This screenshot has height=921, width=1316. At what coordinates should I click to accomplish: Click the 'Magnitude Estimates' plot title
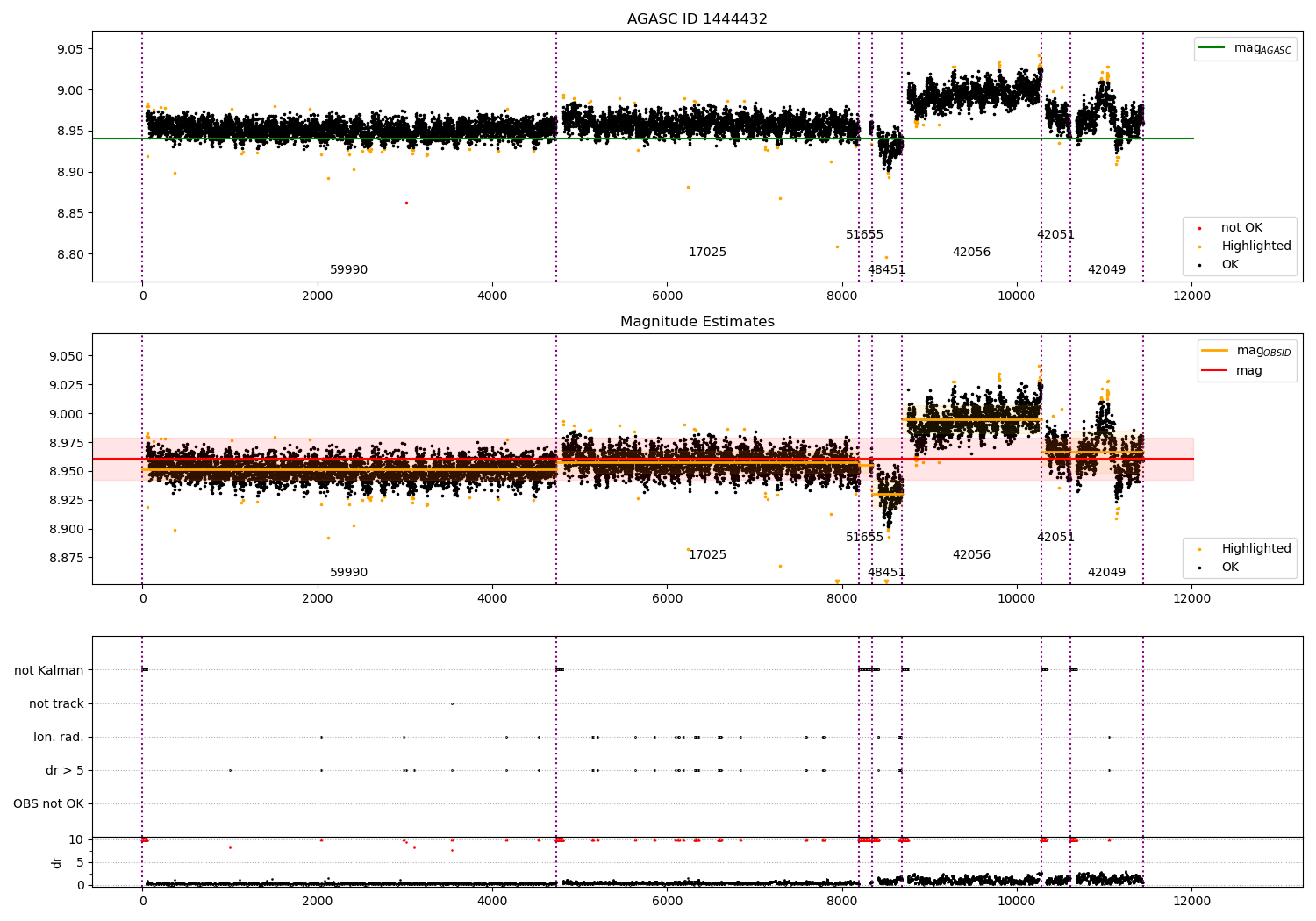[697, 322]
